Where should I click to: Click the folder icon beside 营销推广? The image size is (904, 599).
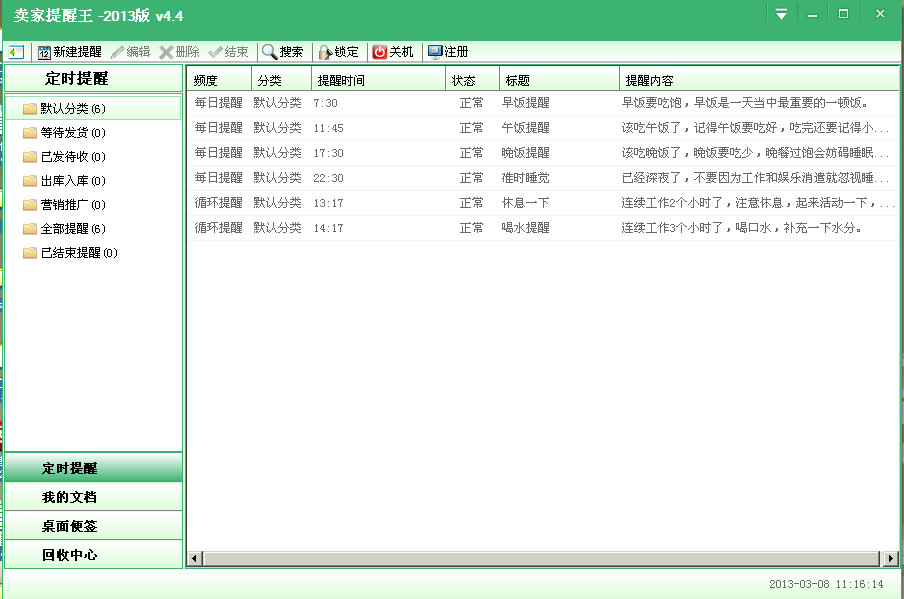pos(30,205)
